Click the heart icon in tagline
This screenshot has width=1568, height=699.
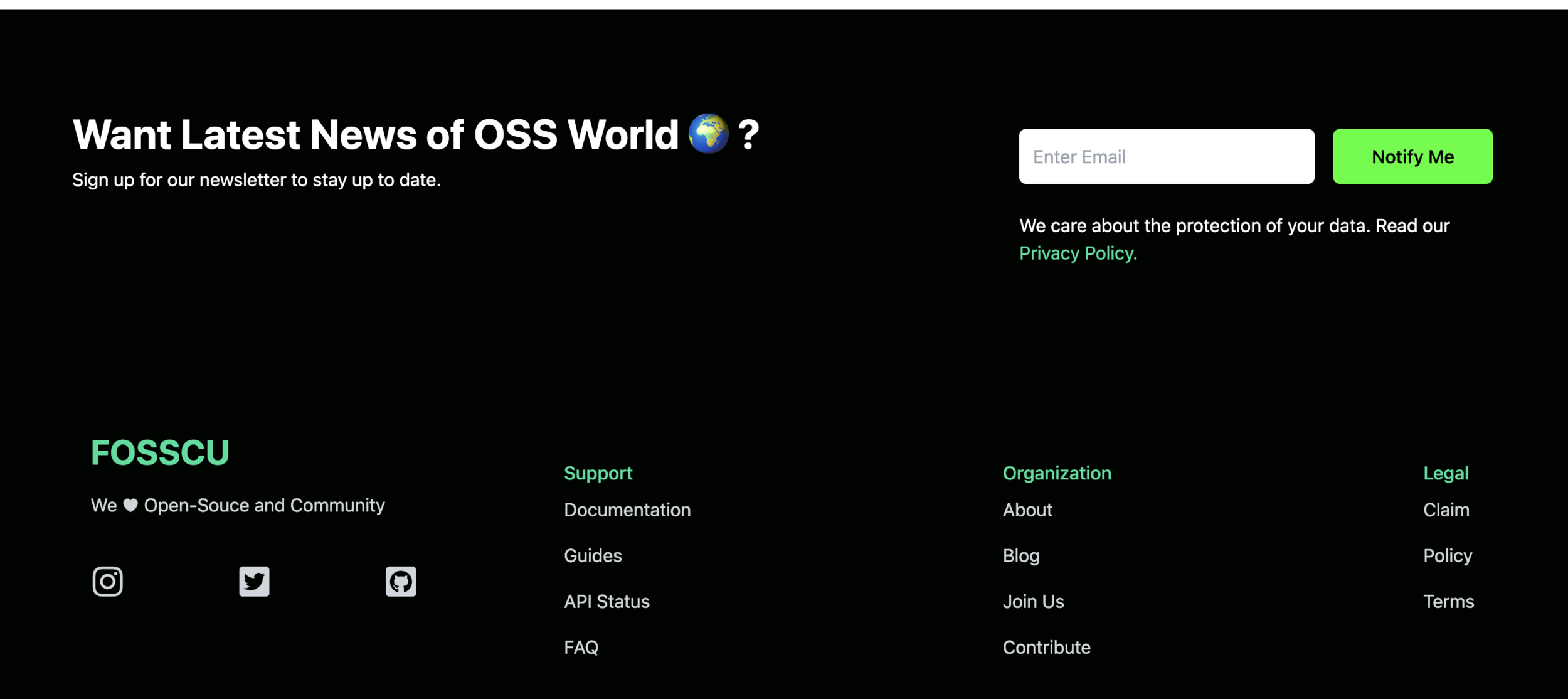(130, 505)
